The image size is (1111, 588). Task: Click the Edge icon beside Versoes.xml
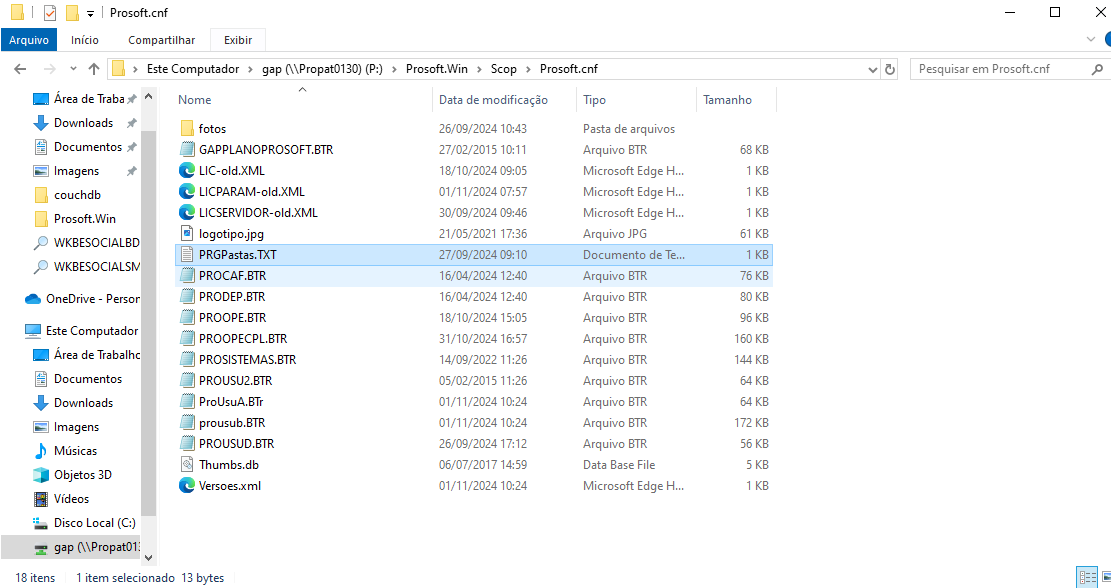pos(187,485)
